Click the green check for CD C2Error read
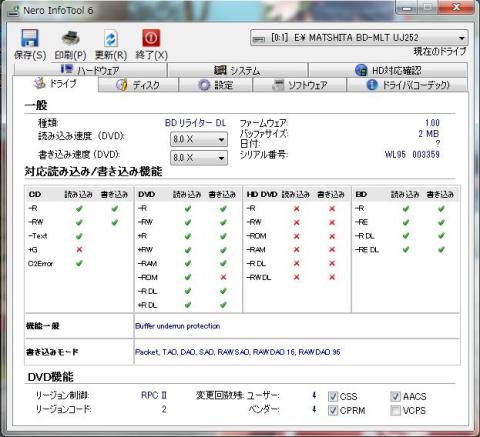 (x=79, y=263)
